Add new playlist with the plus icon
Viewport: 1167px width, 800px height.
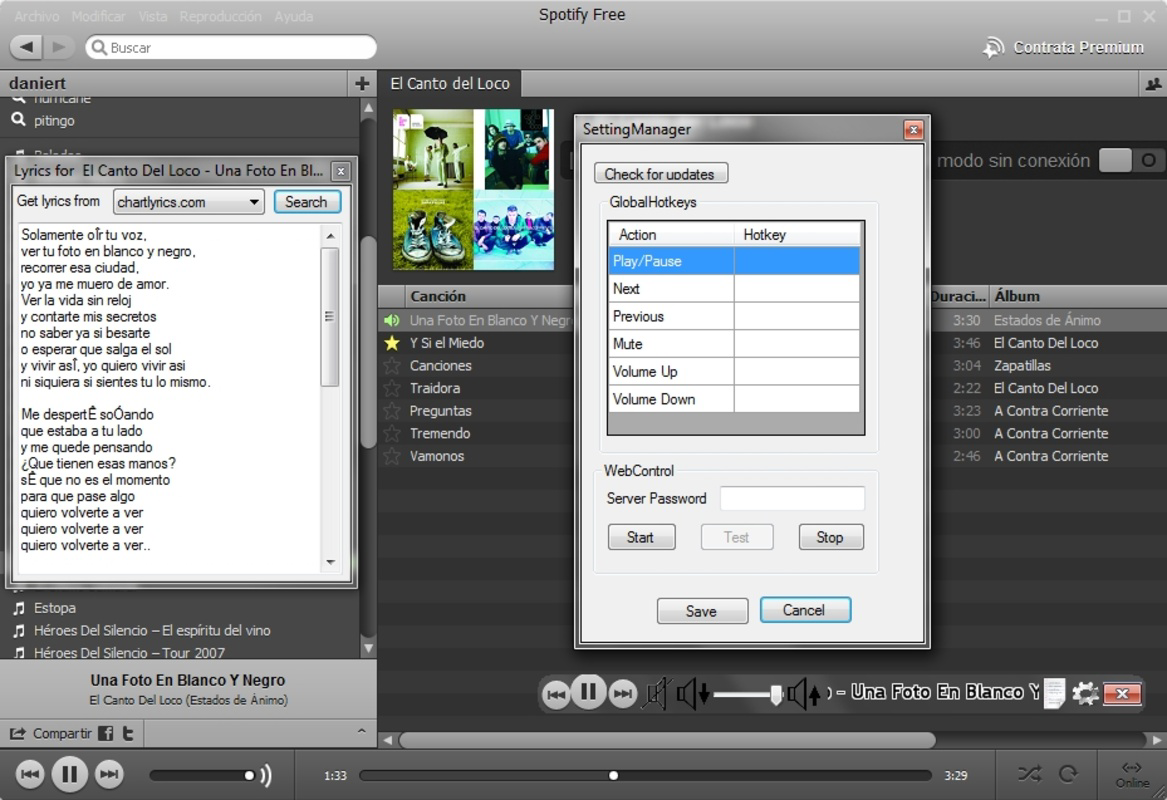point(362,83)
